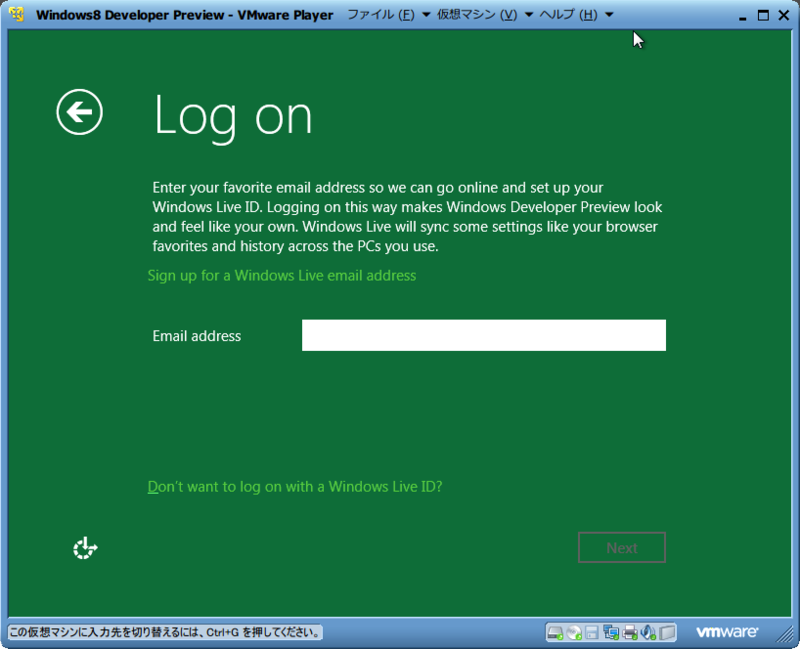This screenshot has height=649, width=800.
Task: Click the back arrow circle icon
Action: click(80, 112)
